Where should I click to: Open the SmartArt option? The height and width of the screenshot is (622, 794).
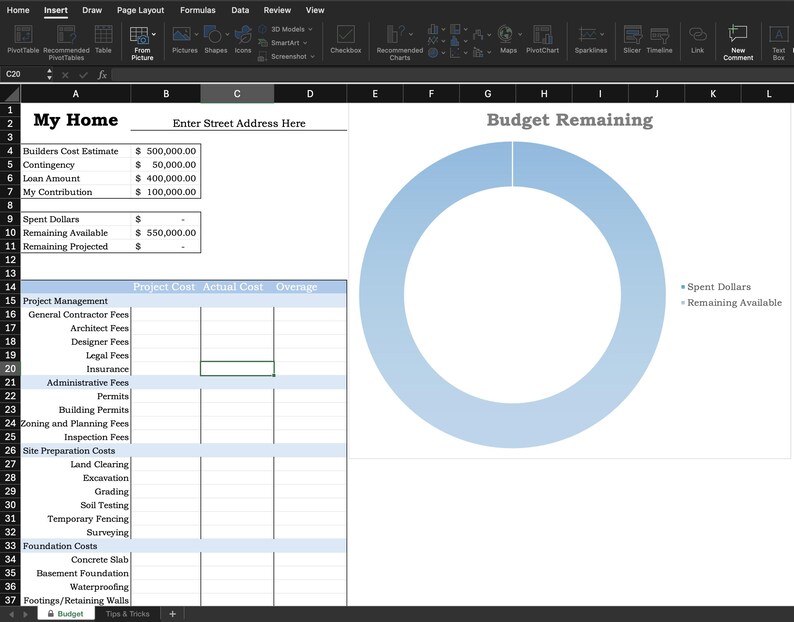pos(283,43)
